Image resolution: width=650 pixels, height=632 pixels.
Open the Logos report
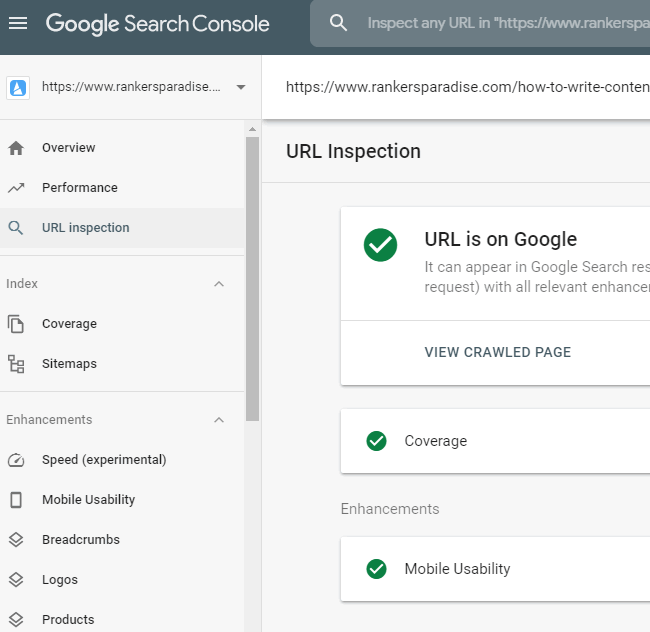pos(122,579)
